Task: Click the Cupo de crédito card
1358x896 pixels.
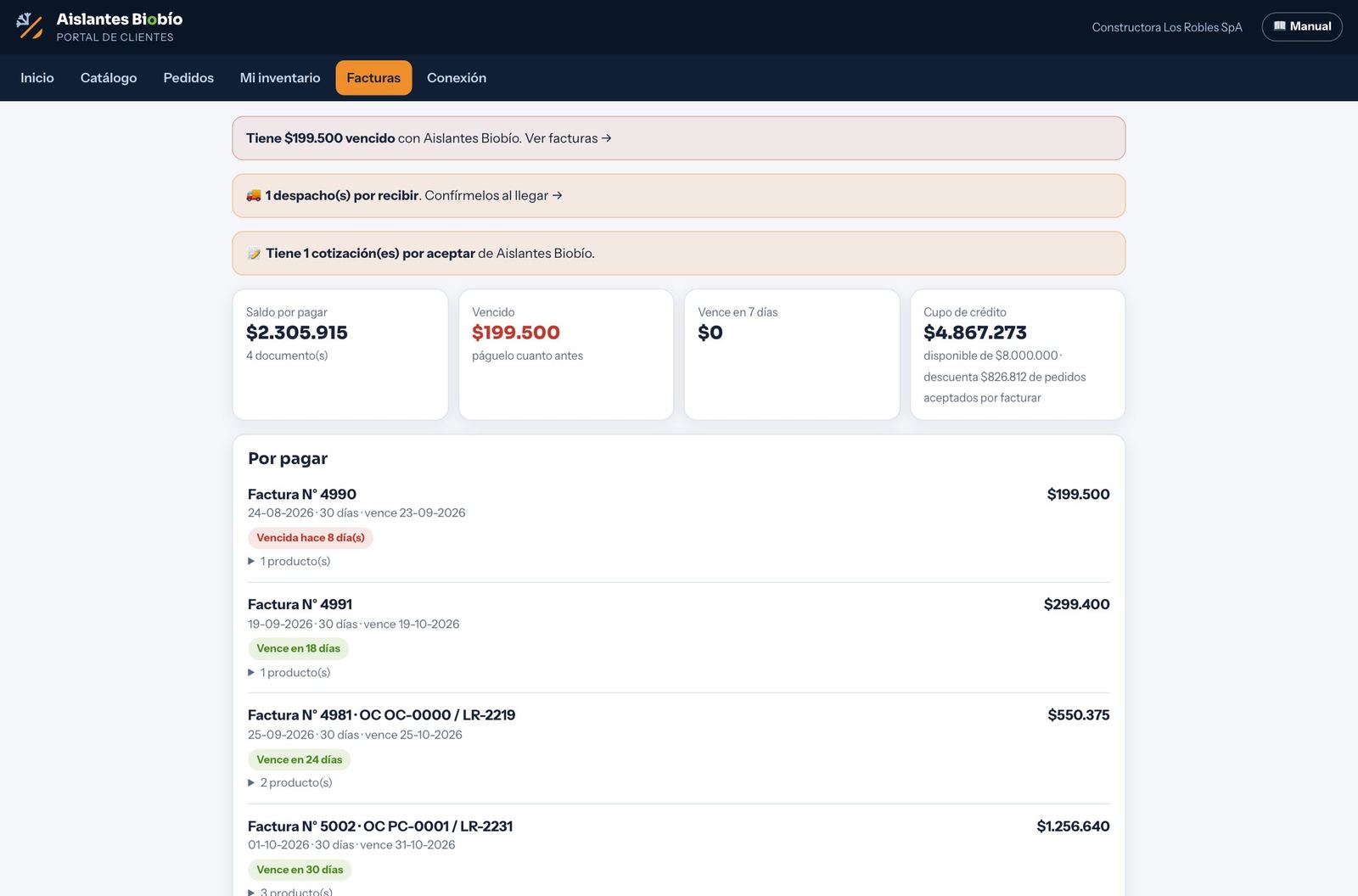Action: click(1018, 355)
